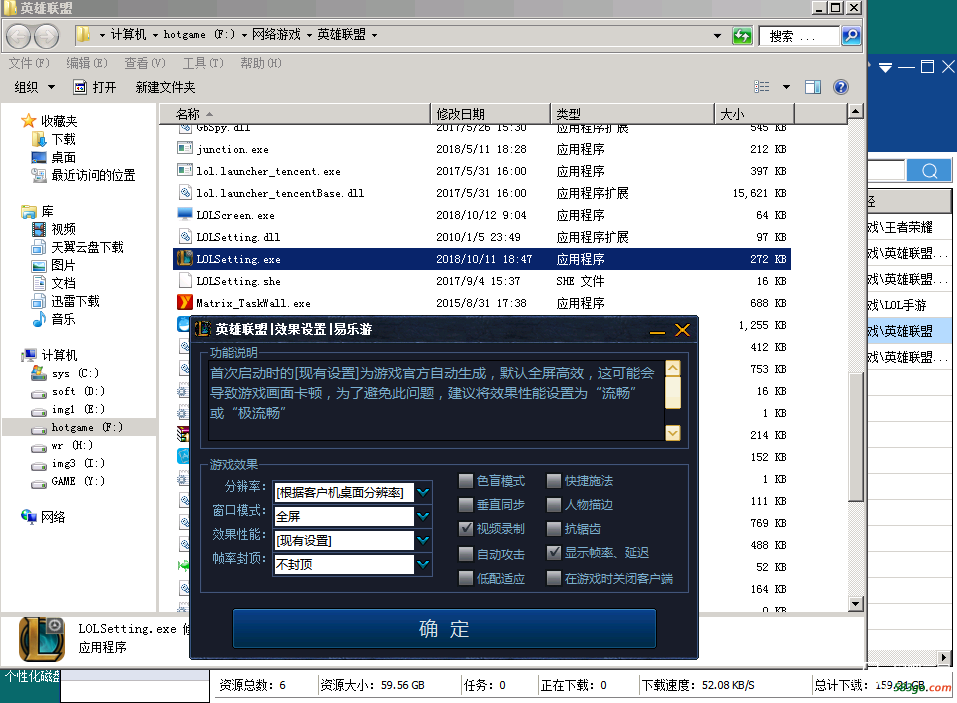The height and width of the screenshot is (703, 957).
Task: Open 最近访问的位置 icon in the sidebar
Action: click(39, 176)
